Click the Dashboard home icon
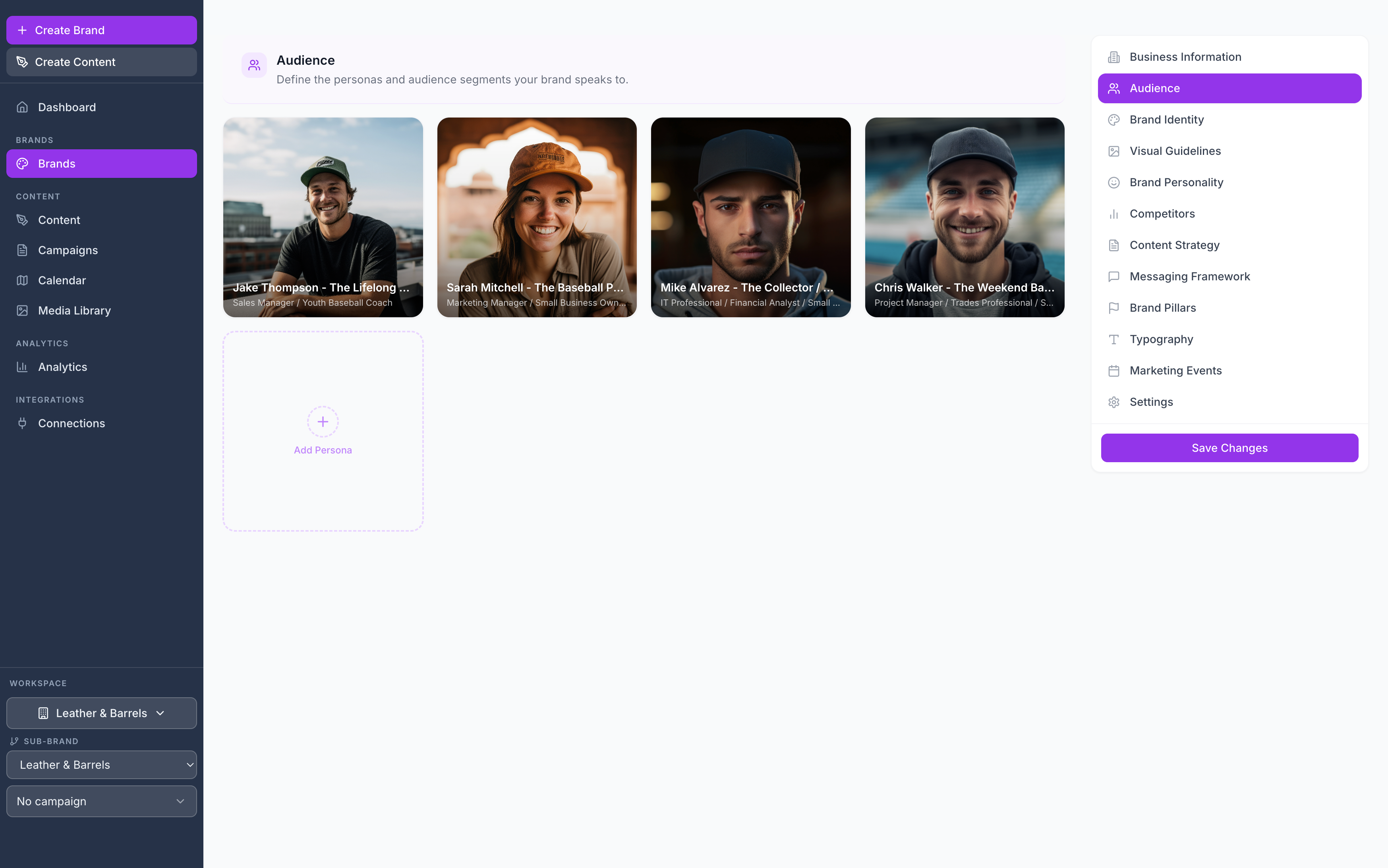Image resolution: width=1388 pixels, height=868 pixels. coord(22,107)
